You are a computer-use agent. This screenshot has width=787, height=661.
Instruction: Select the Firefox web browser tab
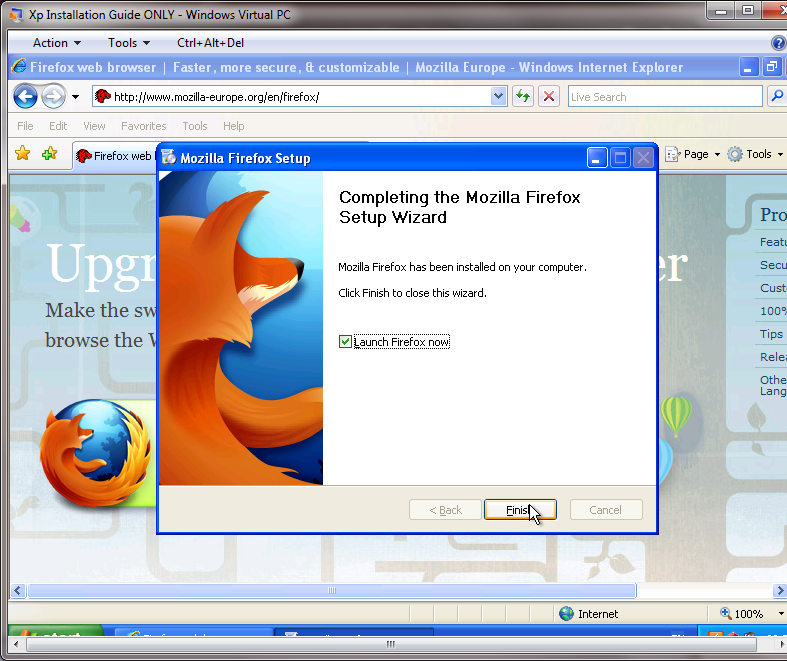click(x=114, y=156)
